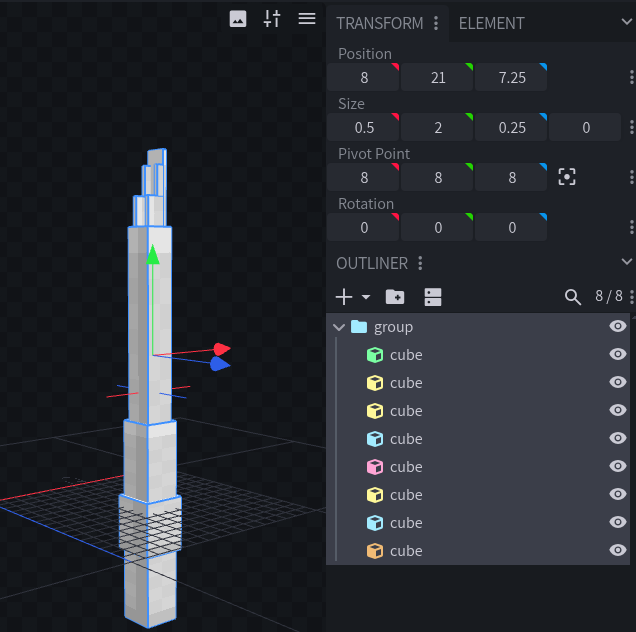636x632 pixels.
Task: Open the Pivot Point row options dots
Action: coord(632,177)
